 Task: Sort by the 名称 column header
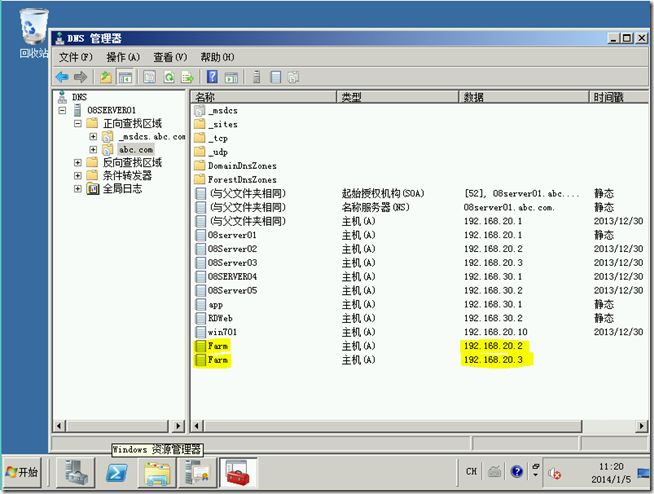[x=264, y=97]
